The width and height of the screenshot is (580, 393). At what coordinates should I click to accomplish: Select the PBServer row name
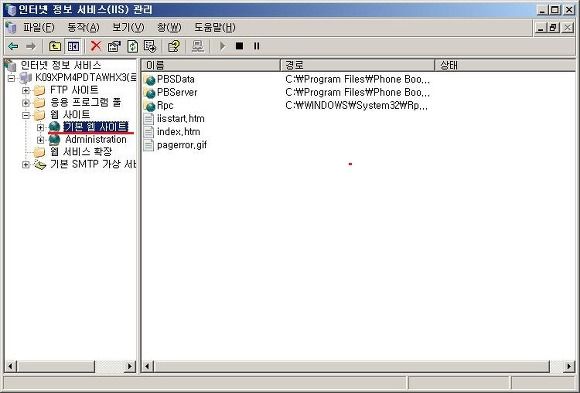point(177,93)
